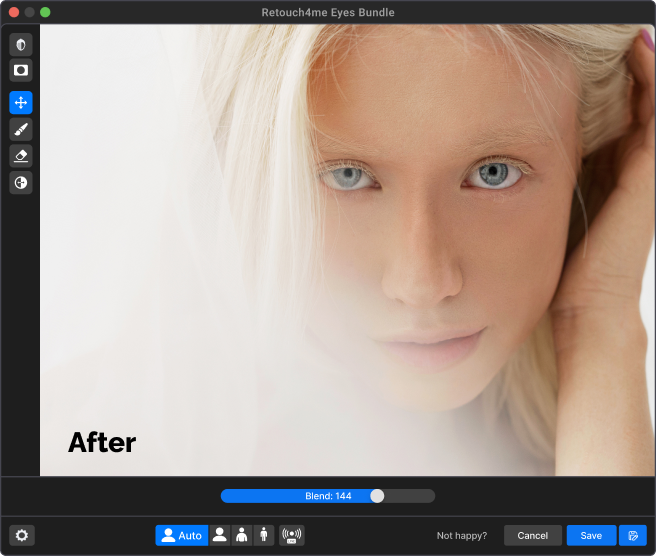This screenshot has width=656, height=556.
Task: Click the Not happy? link
Action: [462, 536]
